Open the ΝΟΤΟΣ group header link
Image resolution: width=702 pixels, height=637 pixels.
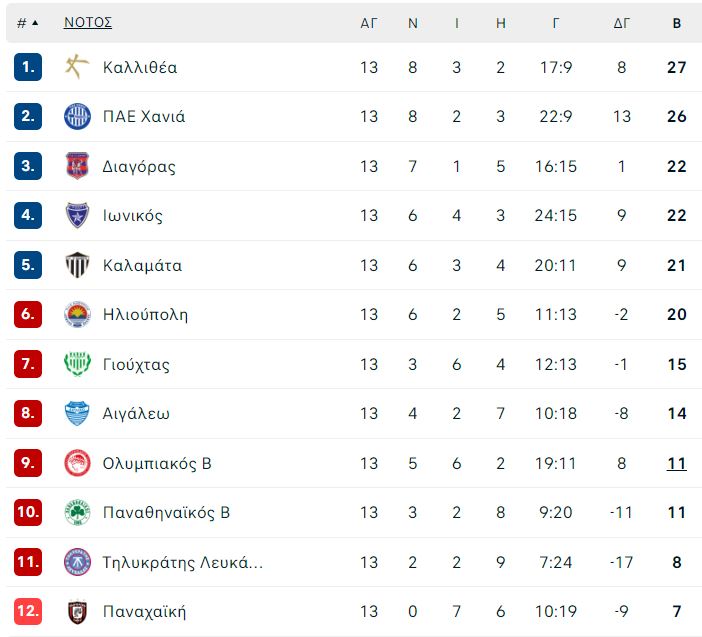88,22
